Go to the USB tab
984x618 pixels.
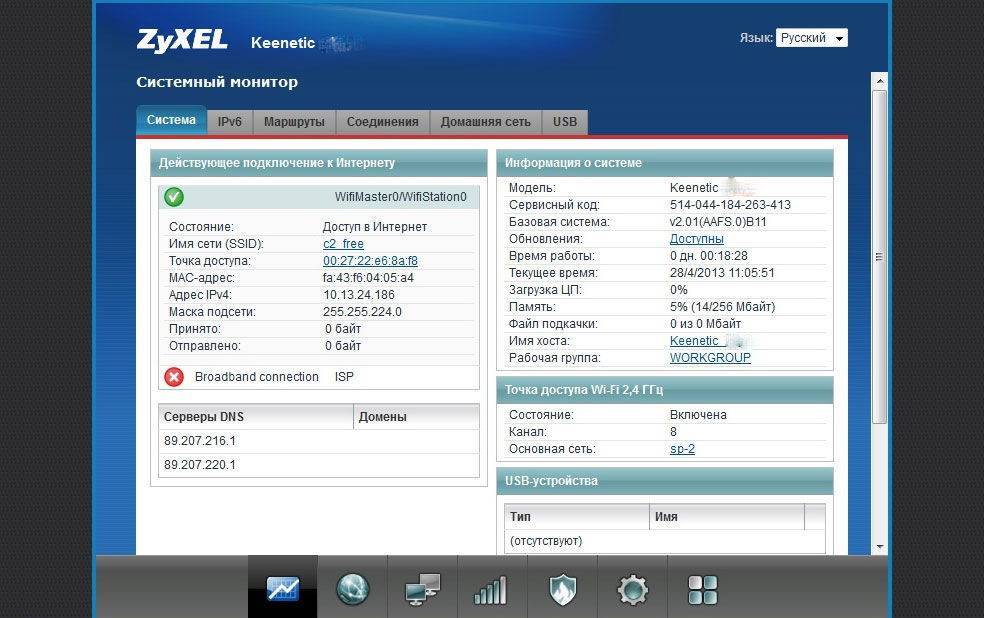(x=565, y=122)
